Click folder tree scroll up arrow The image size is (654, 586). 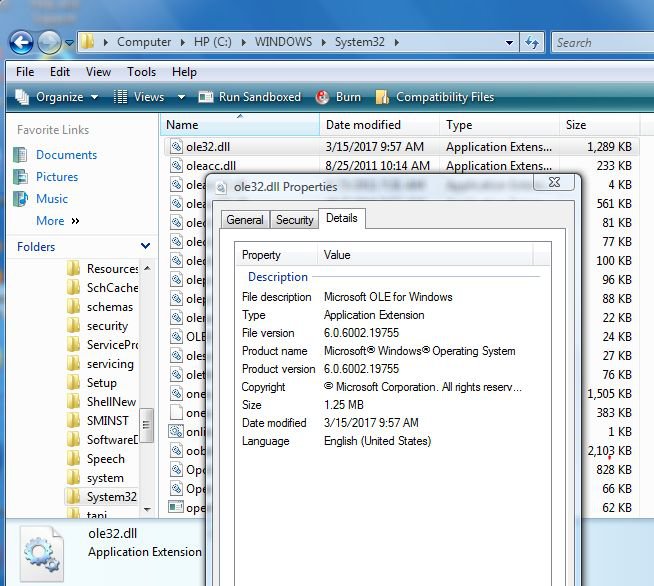click(147, 268)
